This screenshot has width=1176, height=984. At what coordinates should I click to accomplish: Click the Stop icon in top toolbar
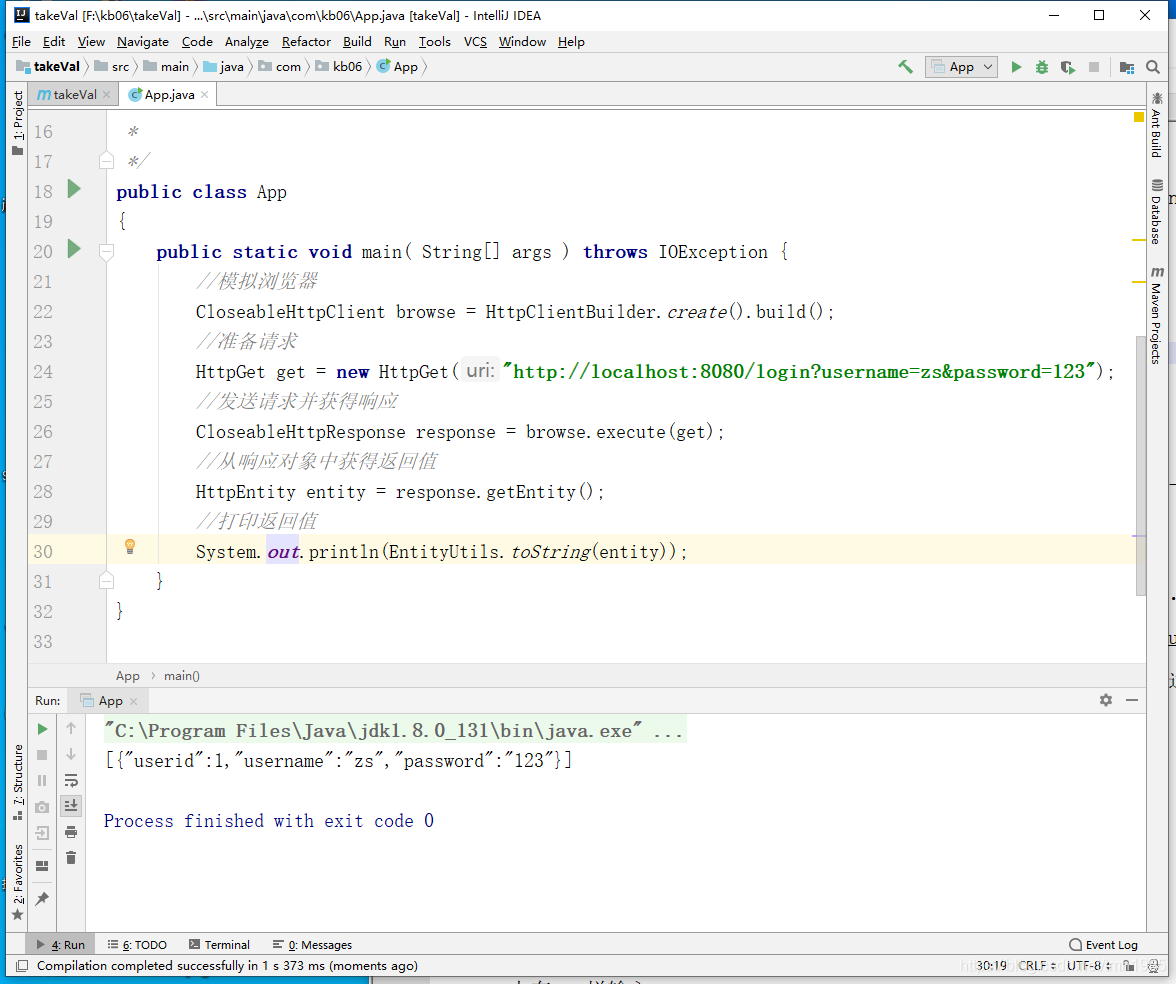(1094, 67)
